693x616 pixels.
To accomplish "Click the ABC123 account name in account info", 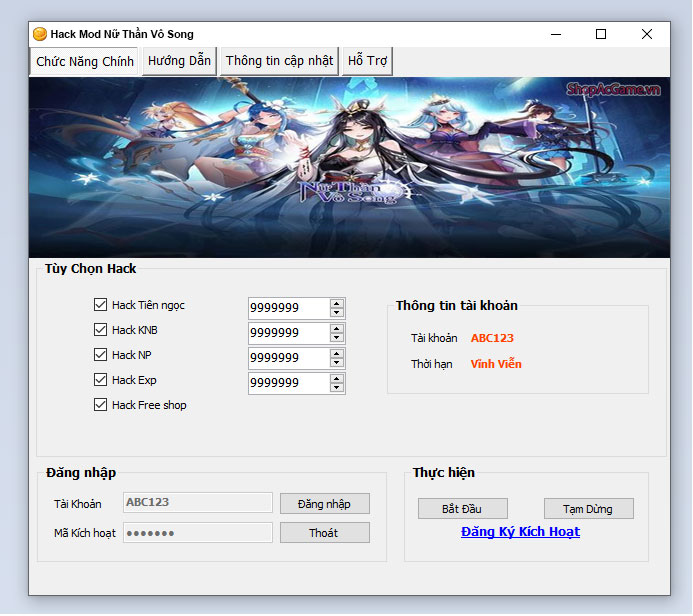I will pos(492,338).
